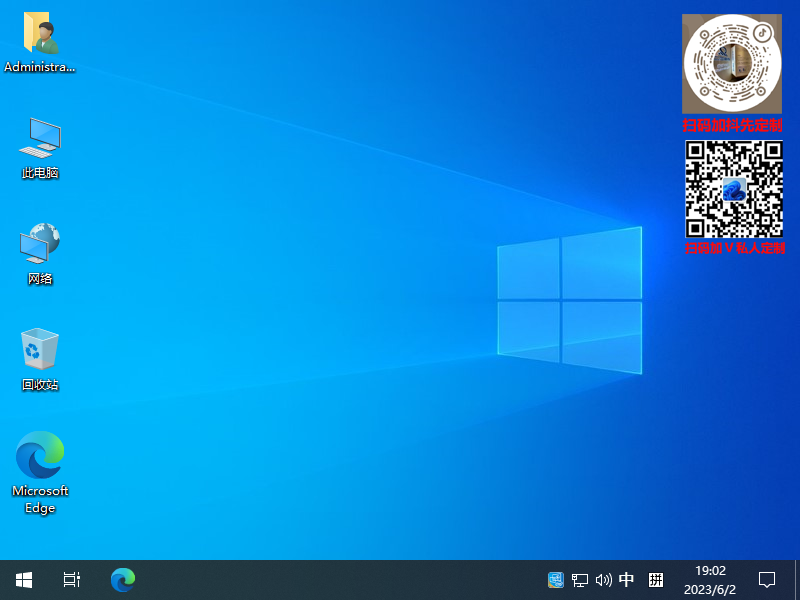
Task: Open Task View in the taskbar
Action: pos(71,580)
